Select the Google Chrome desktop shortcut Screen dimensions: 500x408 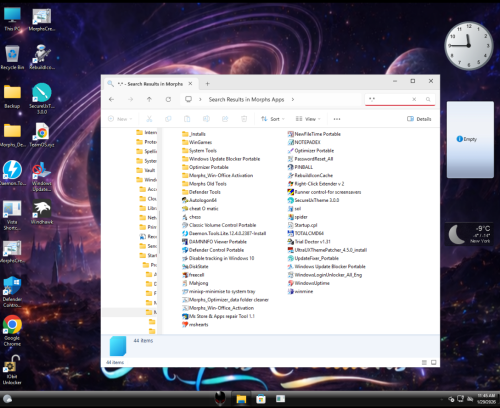tap(12, 330)
